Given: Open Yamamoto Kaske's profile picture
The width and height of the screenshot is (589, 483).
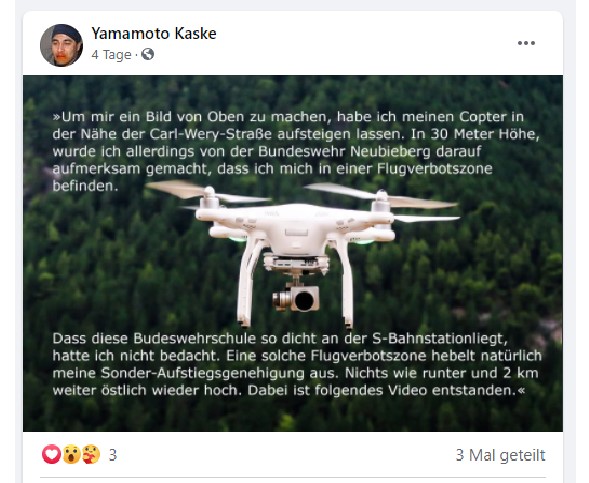Looking at the screenshot, I should [x=62, y=45].
